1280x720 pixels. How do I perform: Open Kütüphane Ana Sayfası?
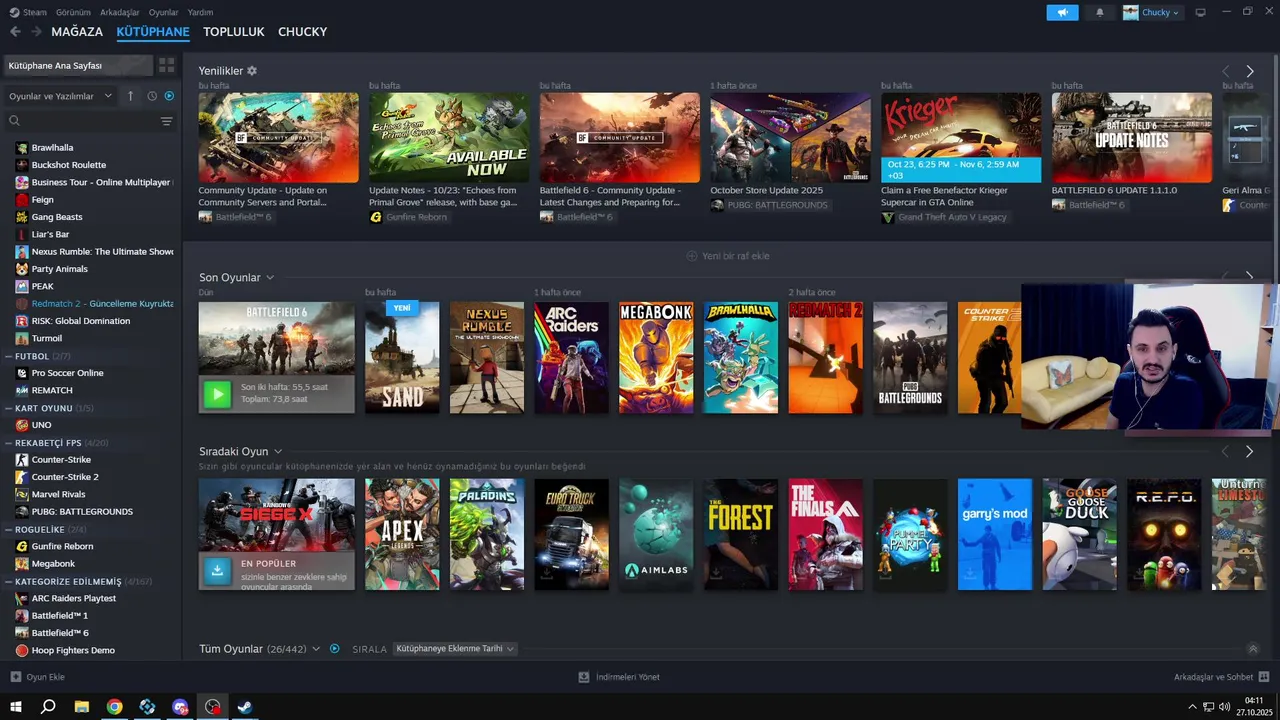(x=78, y=65)
